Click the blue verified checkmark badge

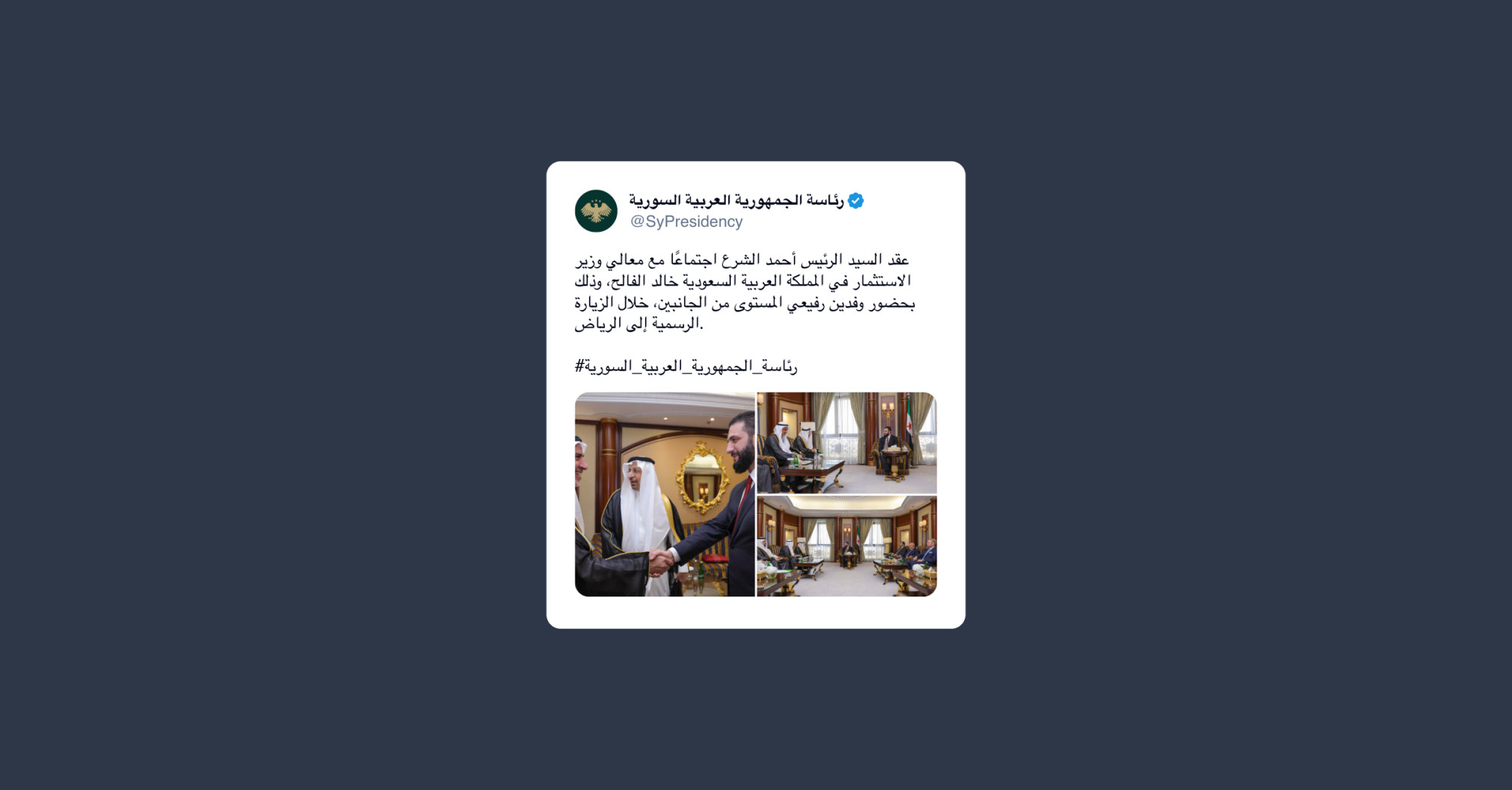coord(856,200)
